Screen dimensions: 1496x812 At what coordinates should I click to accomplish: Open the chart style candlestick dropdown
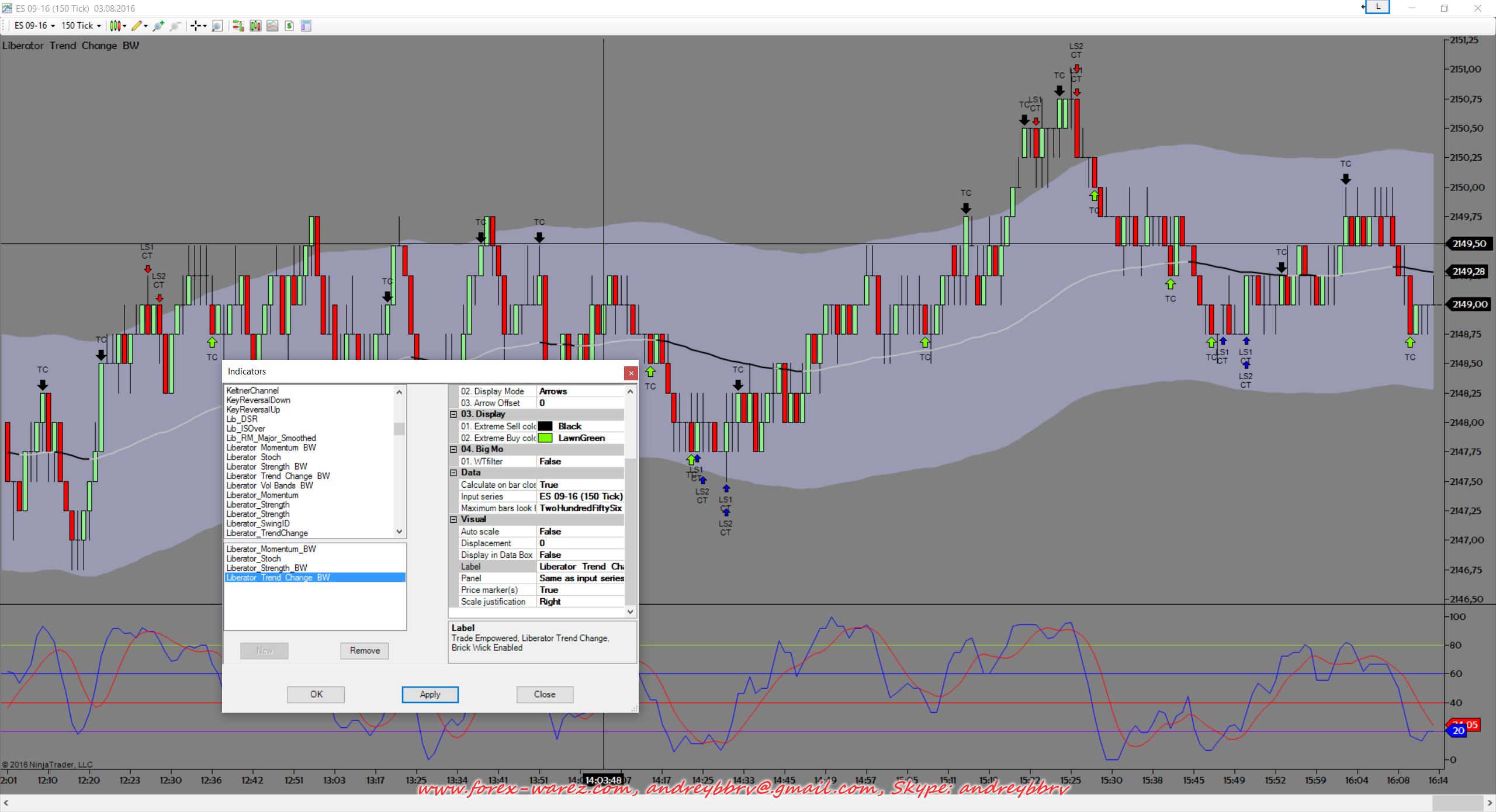tap(117, 26)
